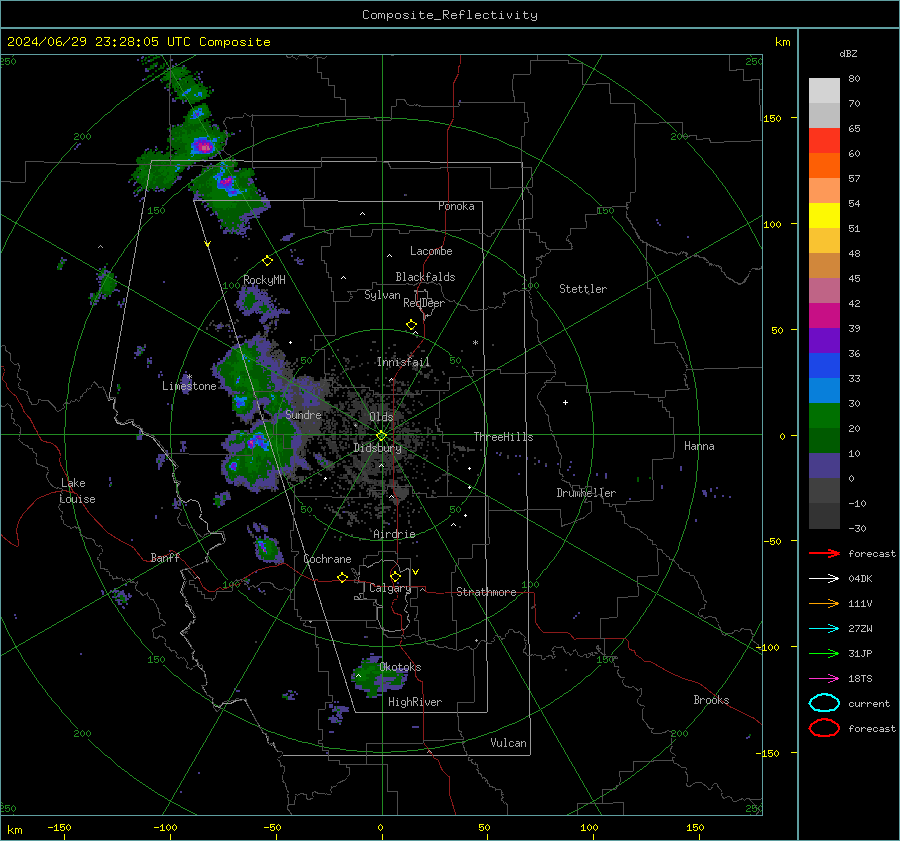Click the 04DK legend text
900x841 pixels.
click(x=860, y=579)
